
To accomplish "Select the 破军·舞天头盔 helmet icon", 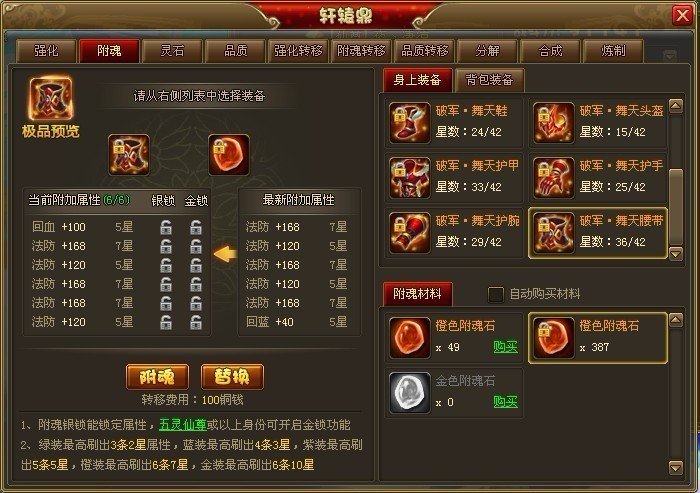I will [x=554, y=123].
